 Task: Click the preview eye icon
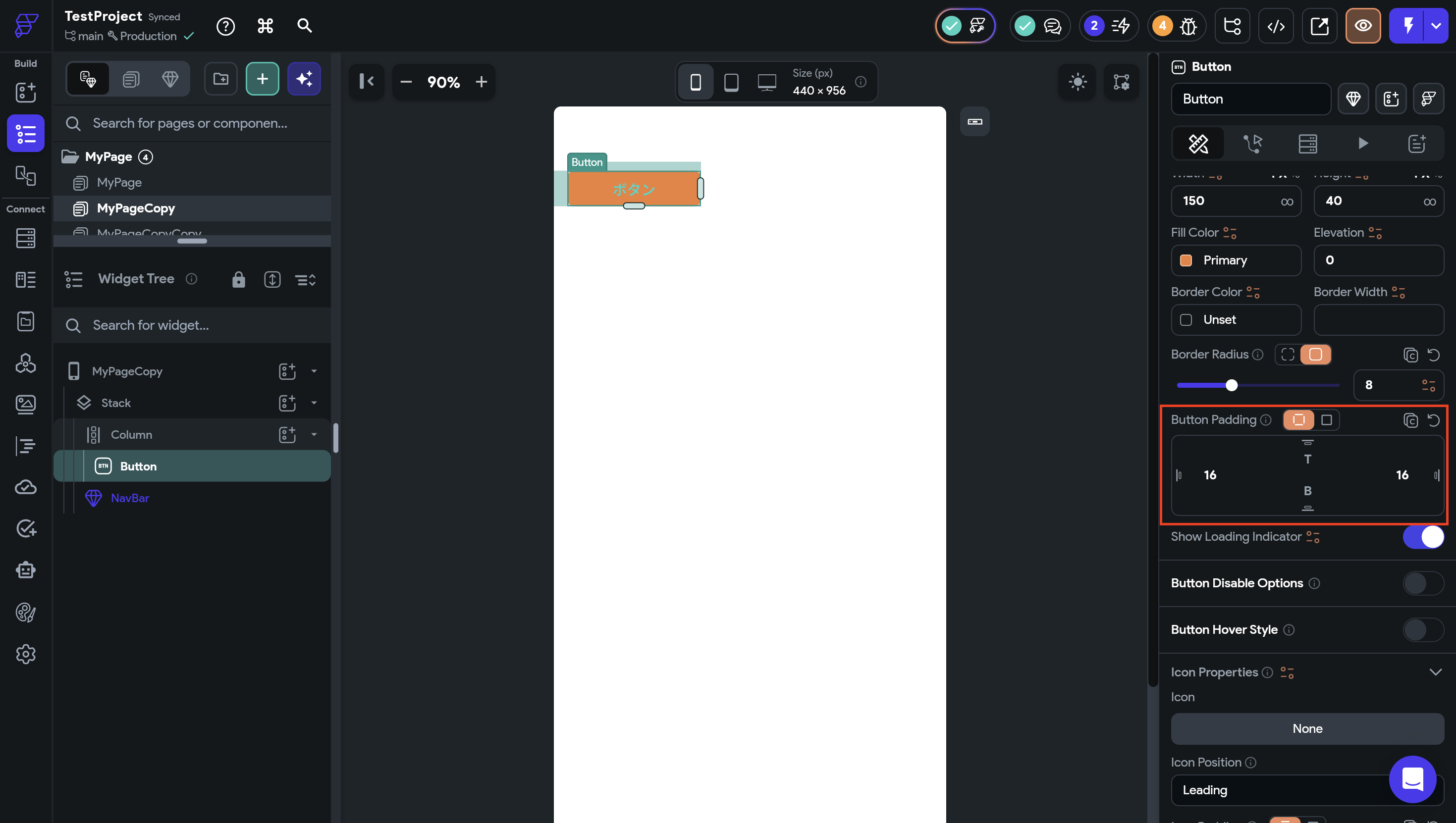pos(1363,26)
